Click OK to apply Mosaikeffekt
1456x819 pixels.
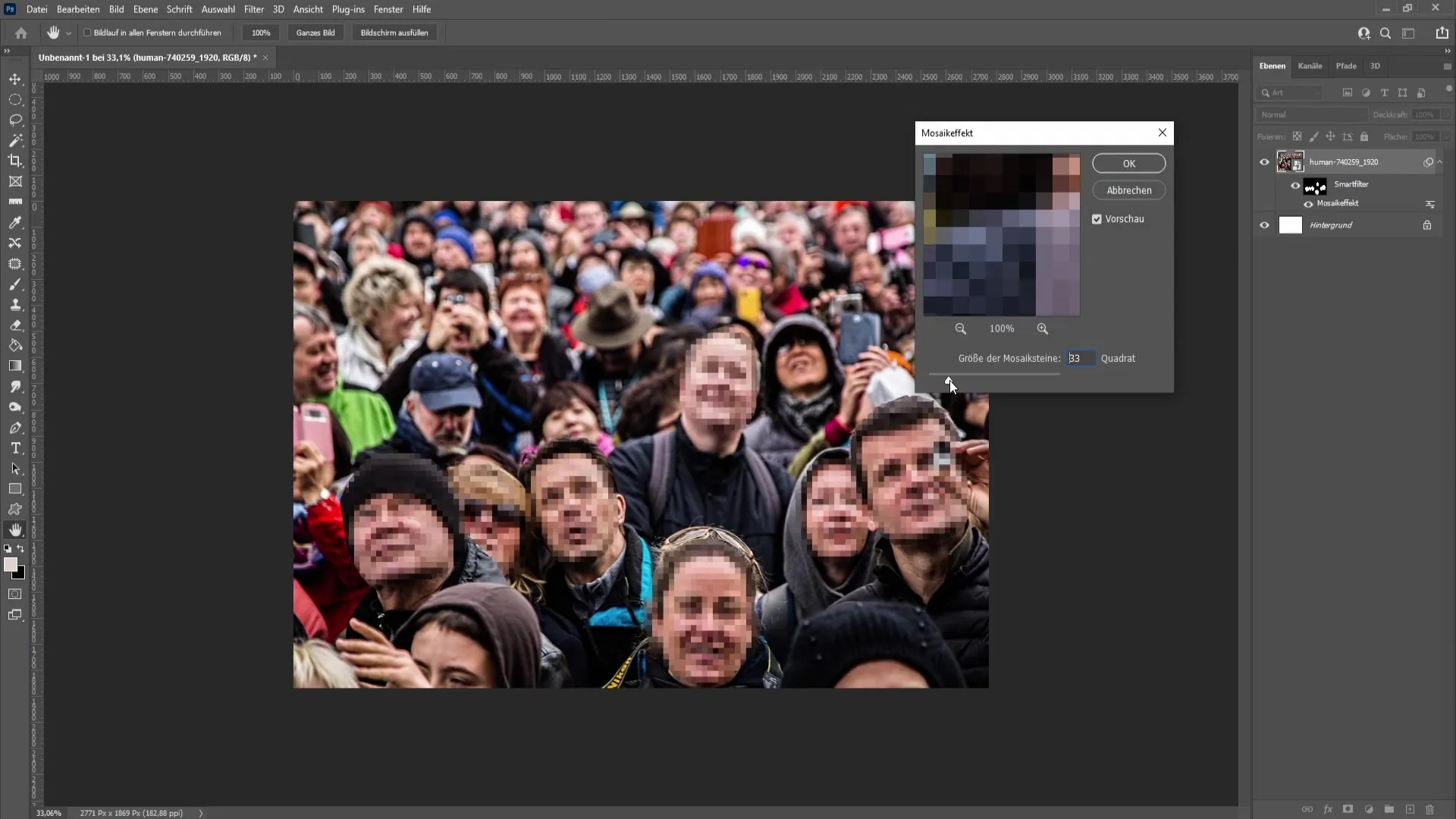click(x=1129, y=163)
